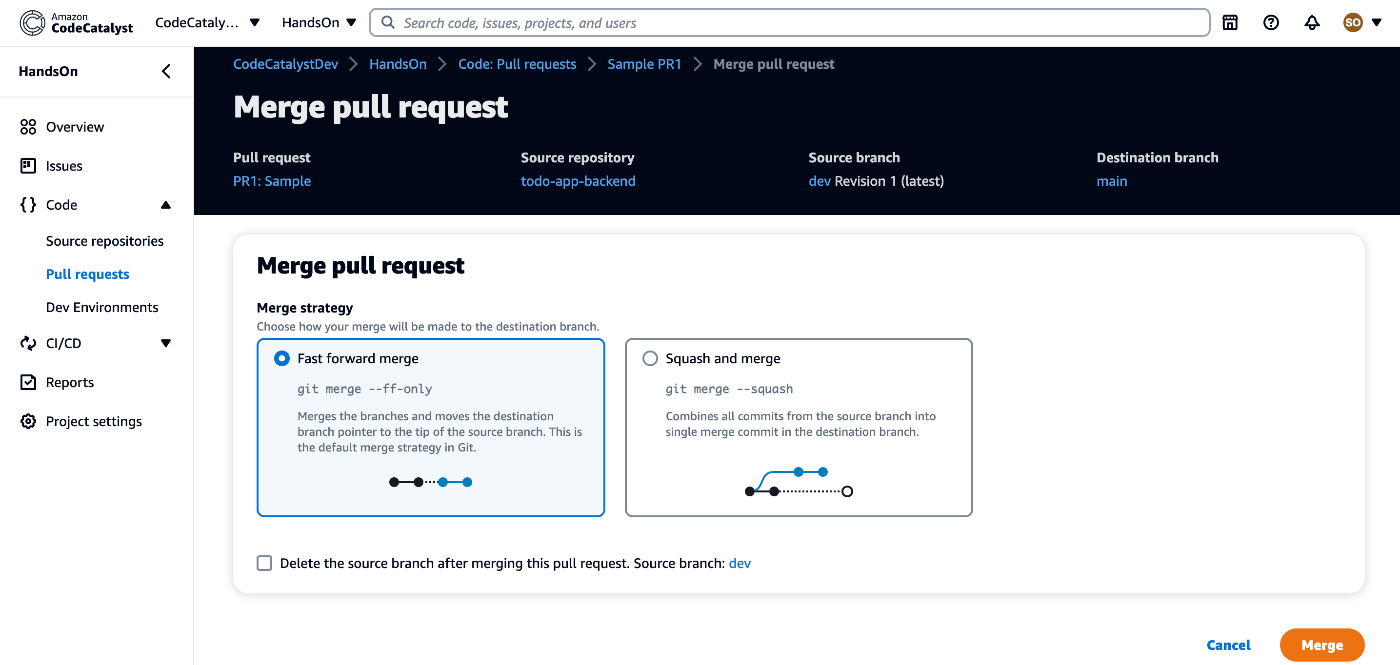Enable delete source branch checkbox

pyautogui.click(x=264, y=563)
